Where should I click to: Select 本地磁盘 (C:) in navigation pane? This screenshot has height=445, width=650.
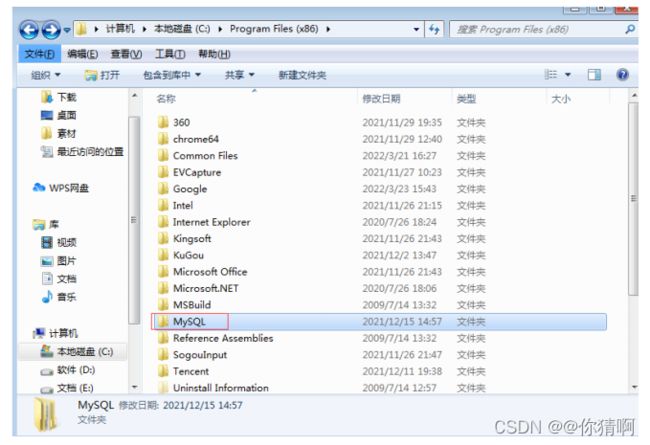[x=77, y=352]
